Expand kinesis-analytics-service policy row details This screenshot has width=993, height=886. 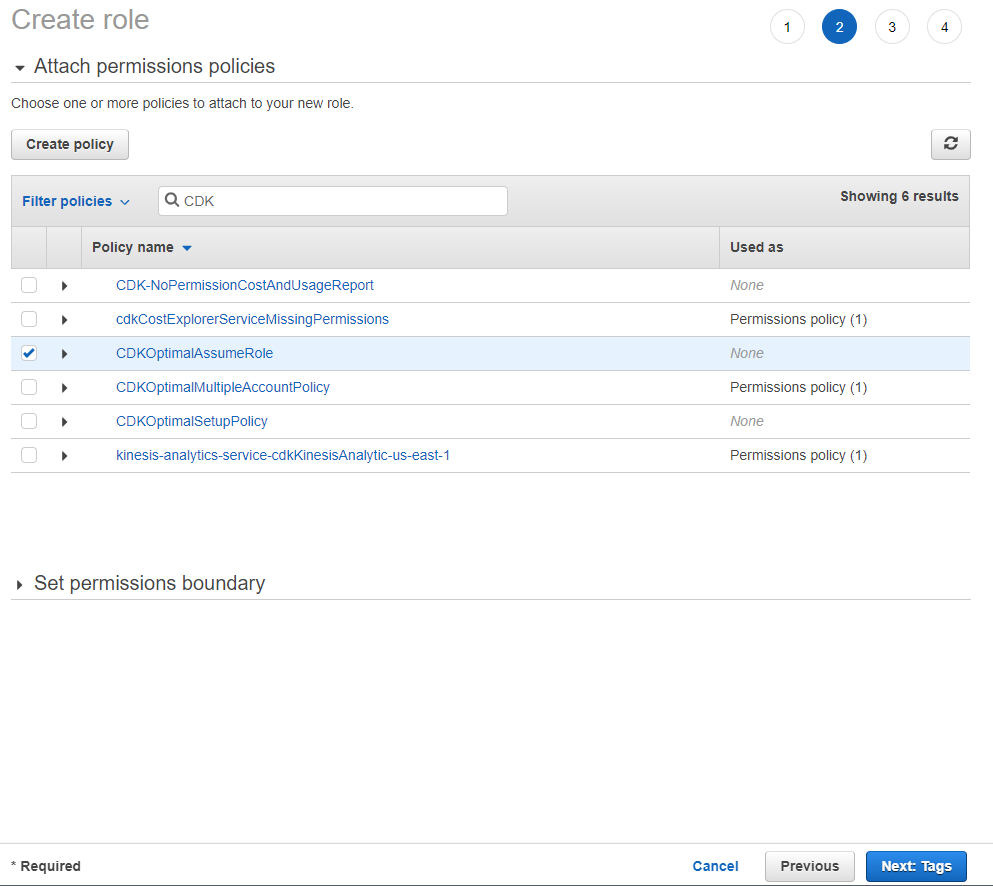pyautogui.click(x=64, y=456)
